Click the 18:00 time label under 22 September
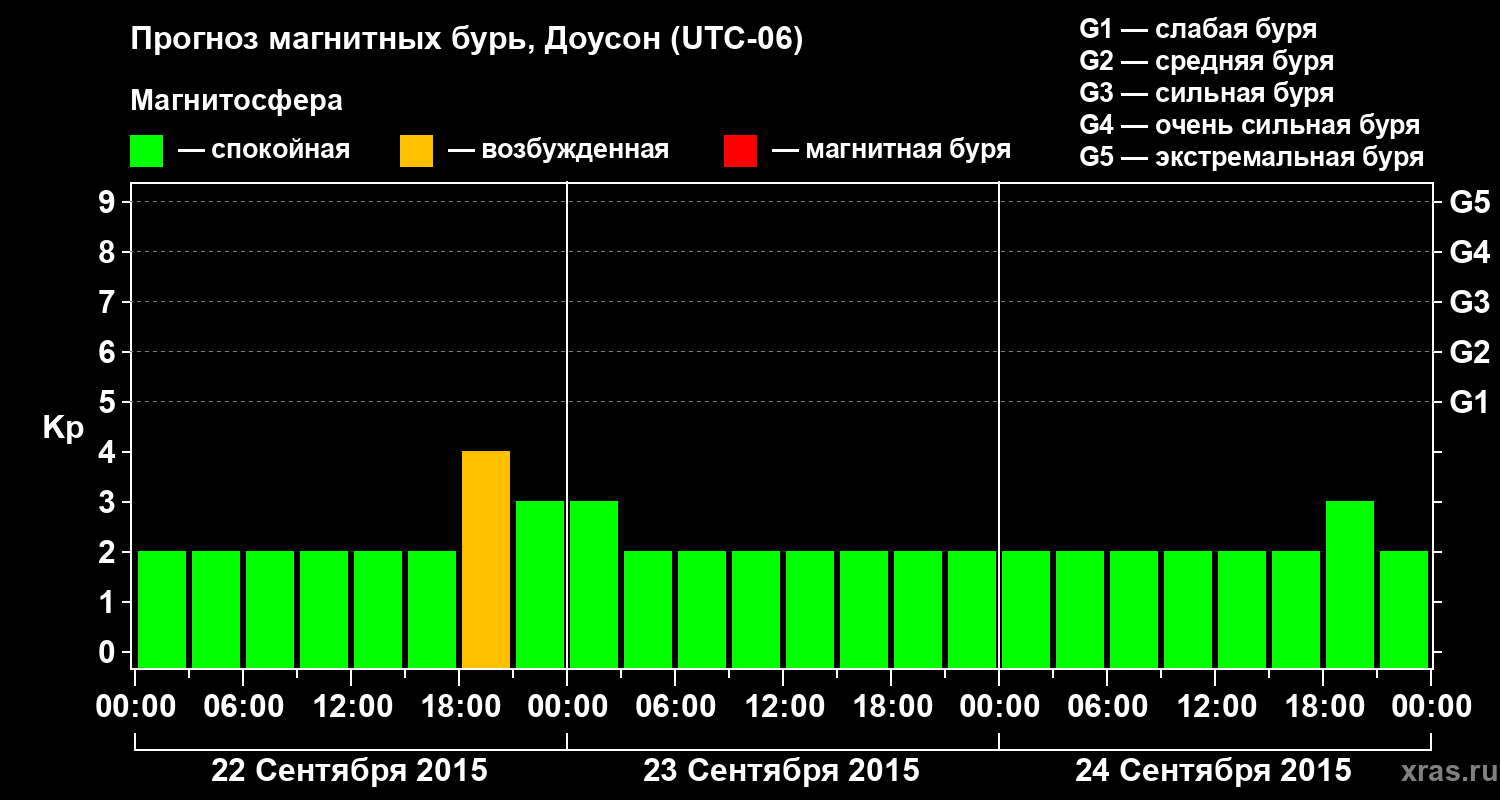The image size is (1500, 800). tap(459, 707)
